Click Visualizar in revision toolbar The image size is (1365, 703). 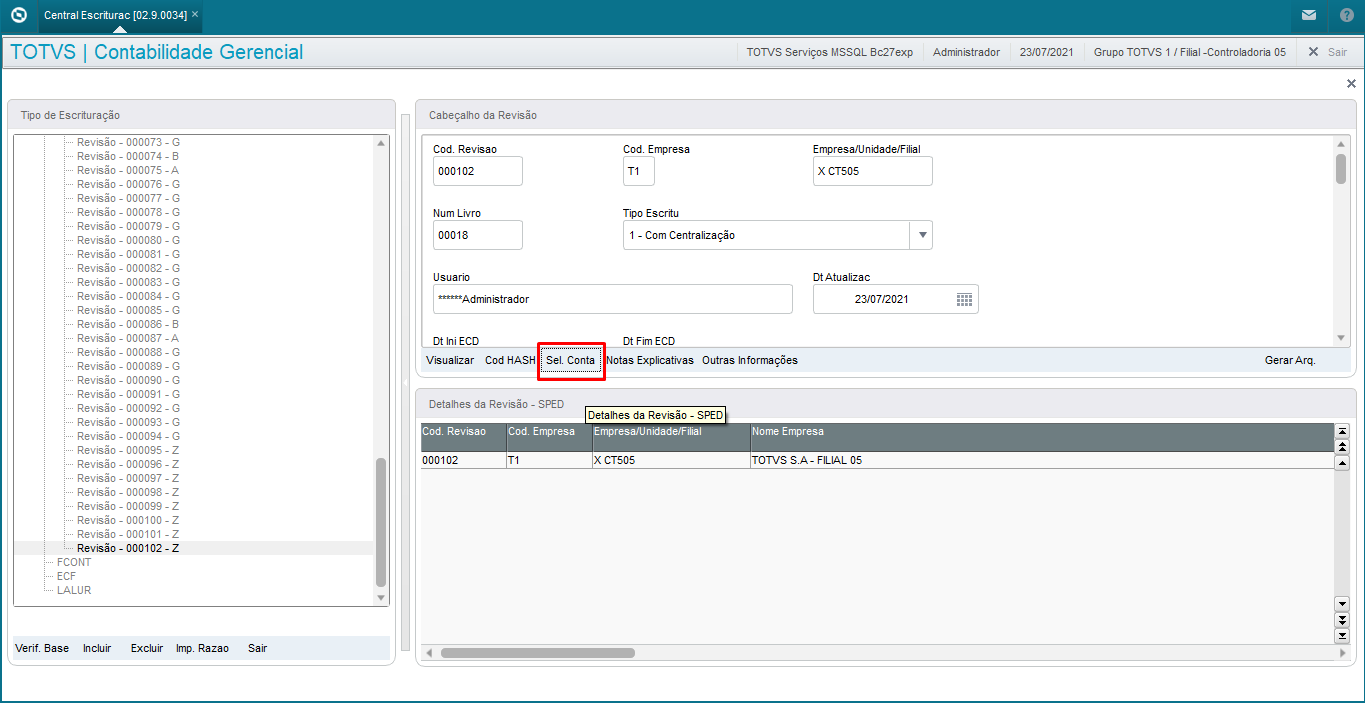[x=450, y=360]
